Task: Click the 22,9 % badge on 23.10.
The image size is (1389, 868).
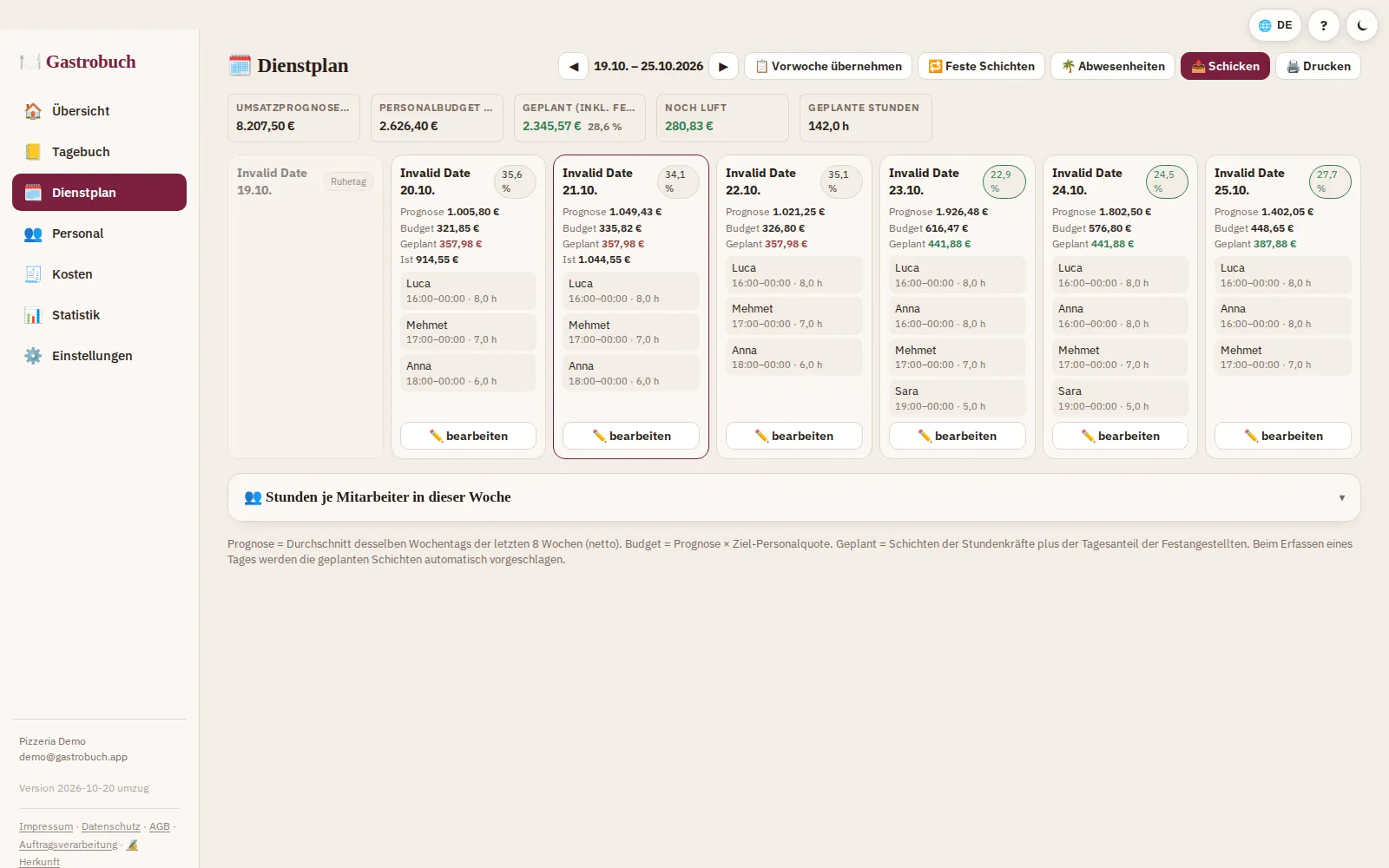Action: click(1004, 181)
